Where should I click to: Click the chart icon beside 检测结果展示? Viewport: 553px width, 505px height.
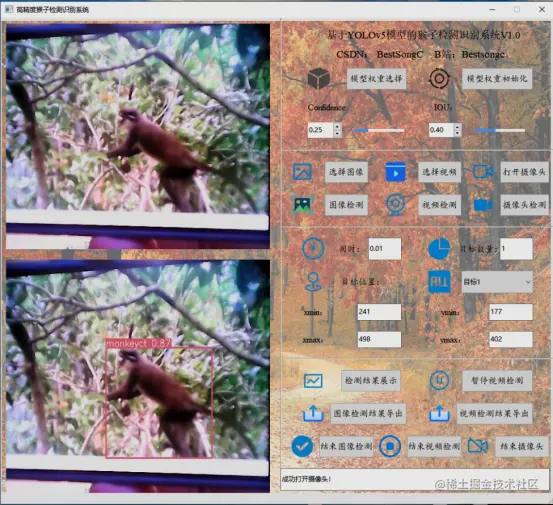[313, 381]
